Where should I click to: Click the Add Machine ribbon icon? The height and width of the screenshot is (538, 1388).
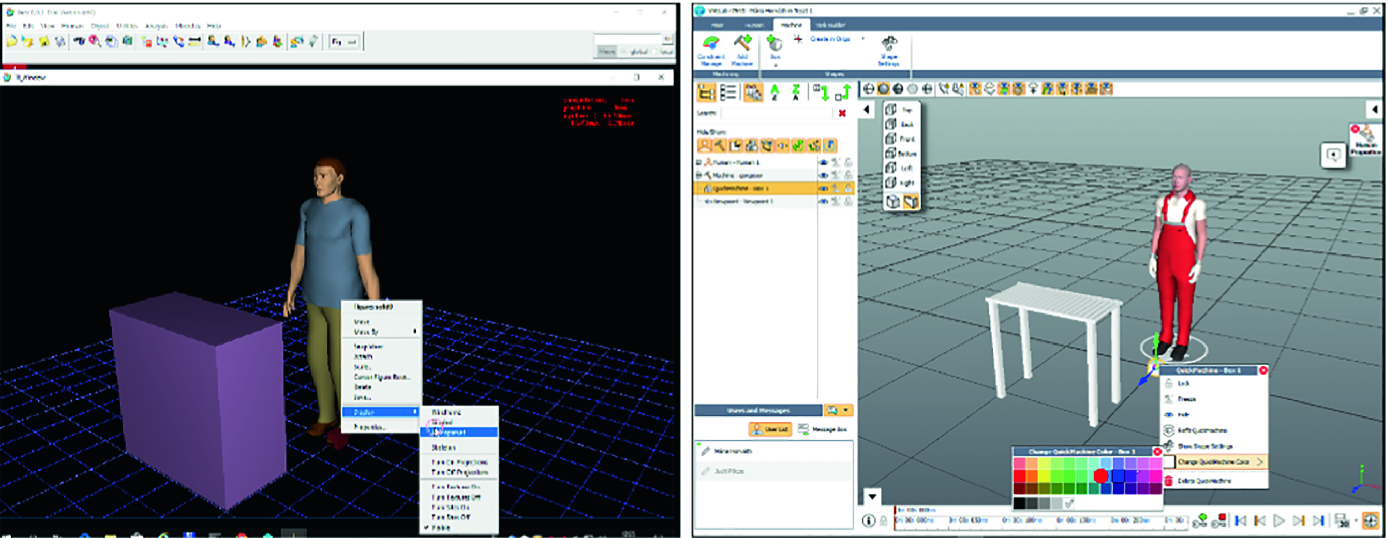741,45
